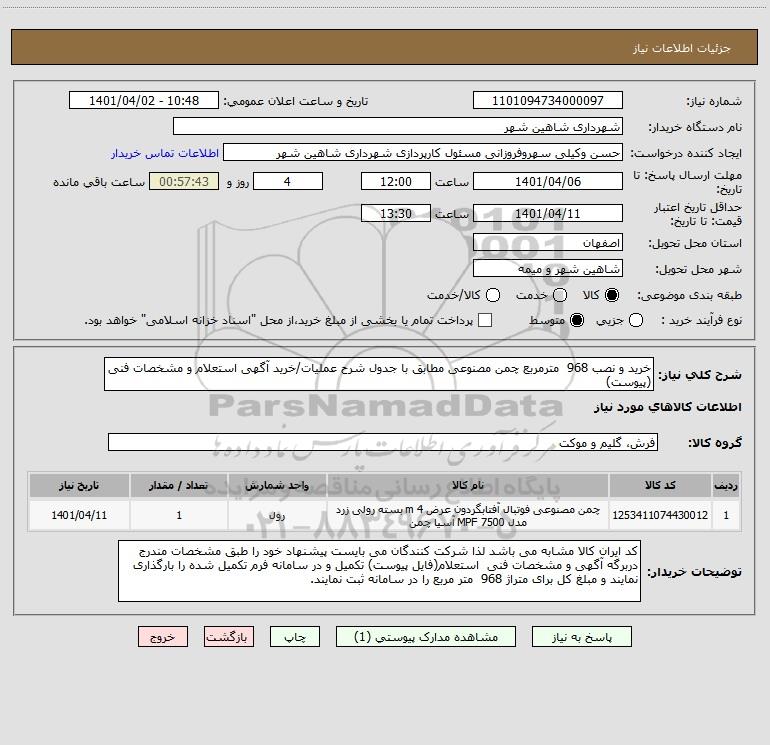The height and width of the screenshot is (745, 770).
Task: Choose the جزیی purchase type radio
Action: click(x=635, y=320)
